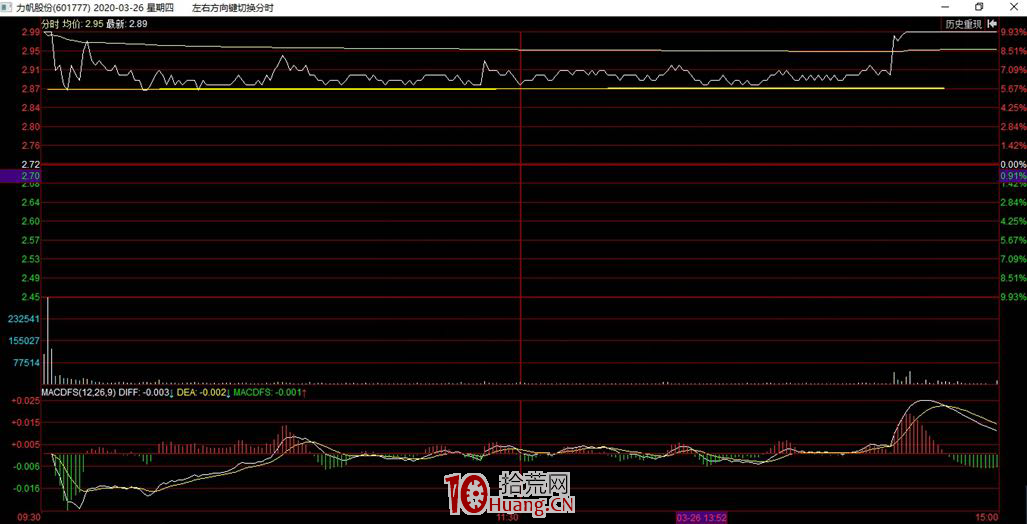Viewport: 1027px width, 524px height.
Task: Click the 2.99 price axis label
Action: tap(31, 32)
